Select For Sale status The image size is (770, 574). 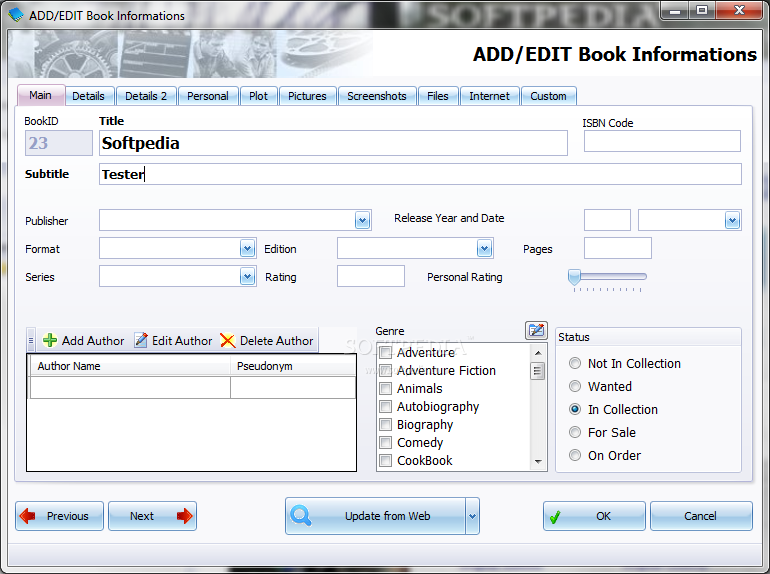(x=575, y=432)
